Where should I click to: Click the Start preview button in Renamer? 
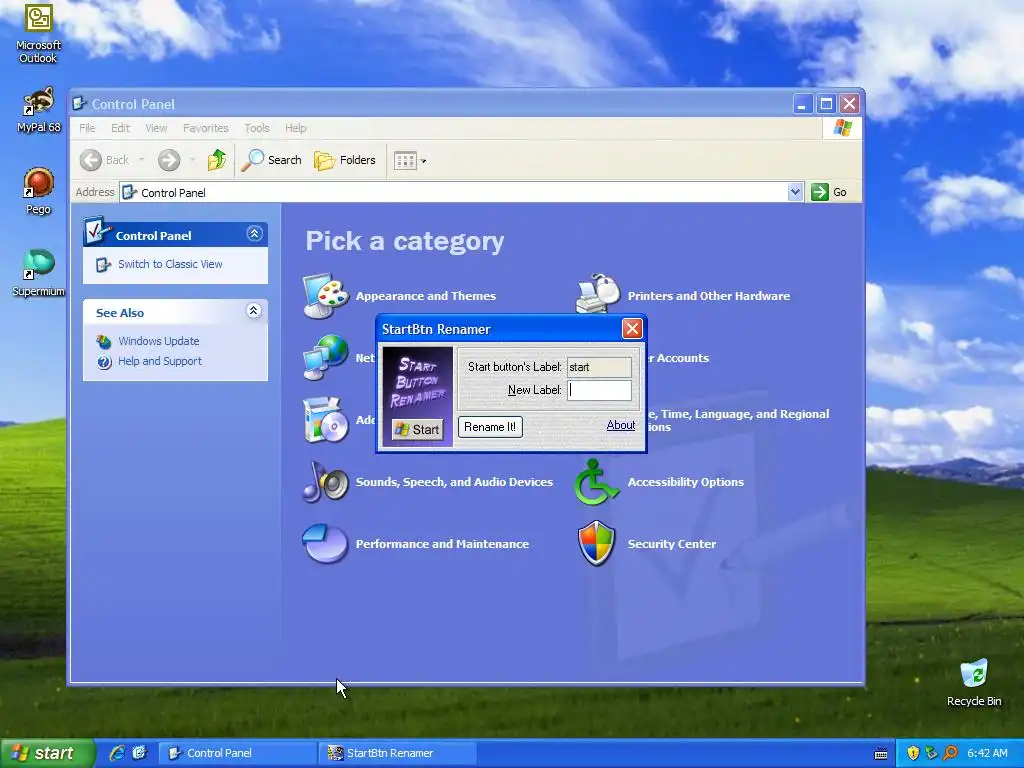pyautogui.click(x=417, y=429)
